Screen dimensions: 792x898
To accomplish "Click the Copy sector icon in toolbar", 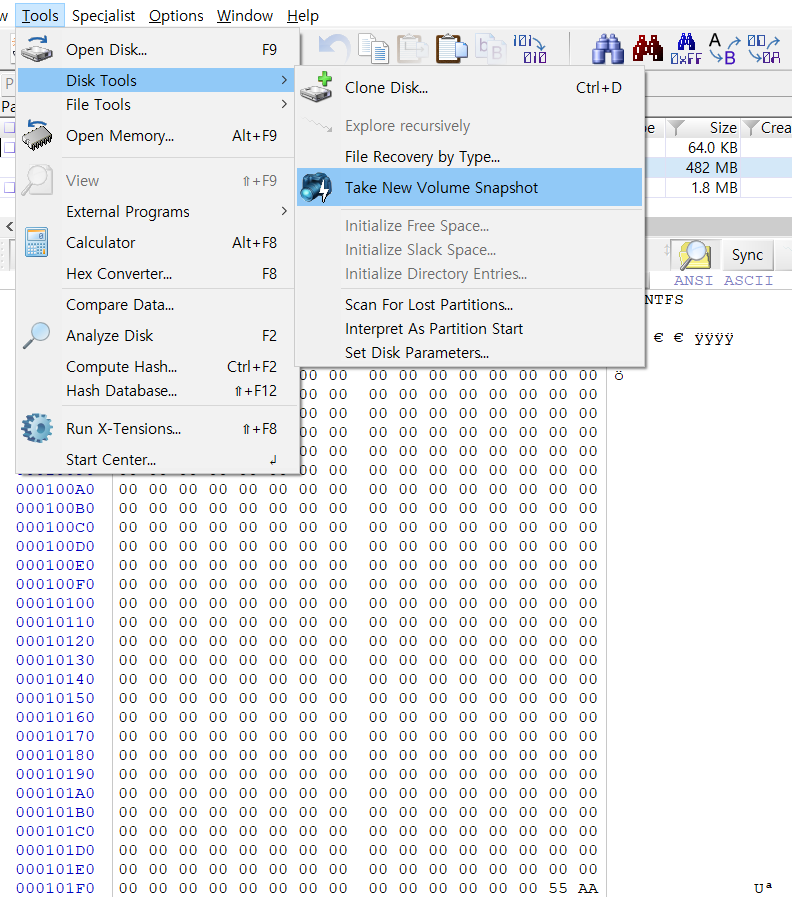I will point(373,48).
